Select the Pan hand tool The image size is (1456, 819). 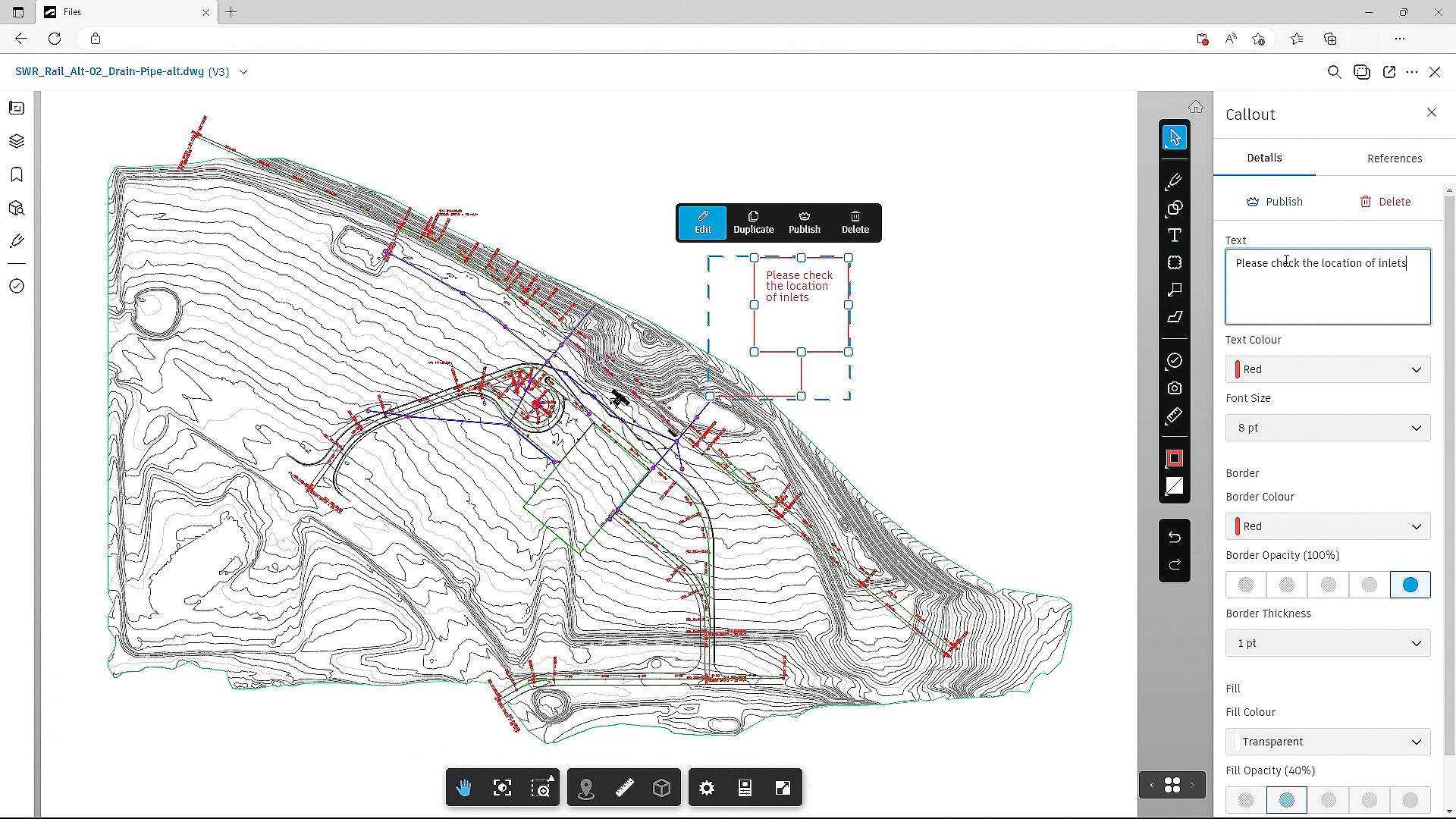tap(464, 788)
